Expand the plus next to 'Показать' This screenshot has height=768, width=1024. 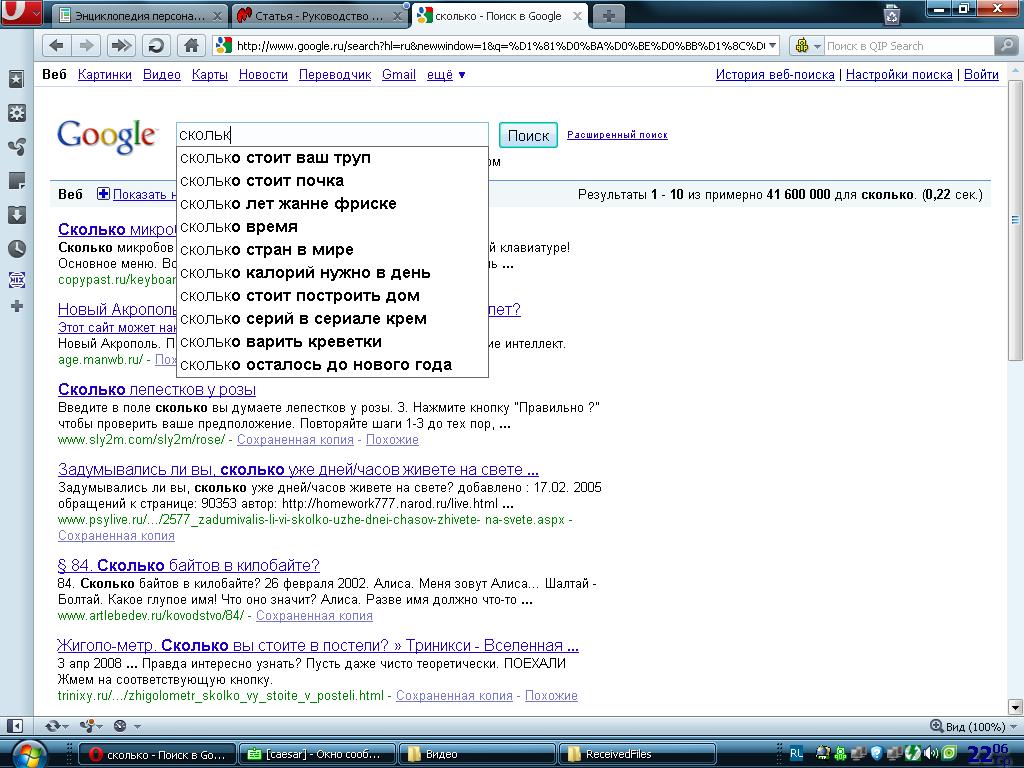click(x=102, y=194)
